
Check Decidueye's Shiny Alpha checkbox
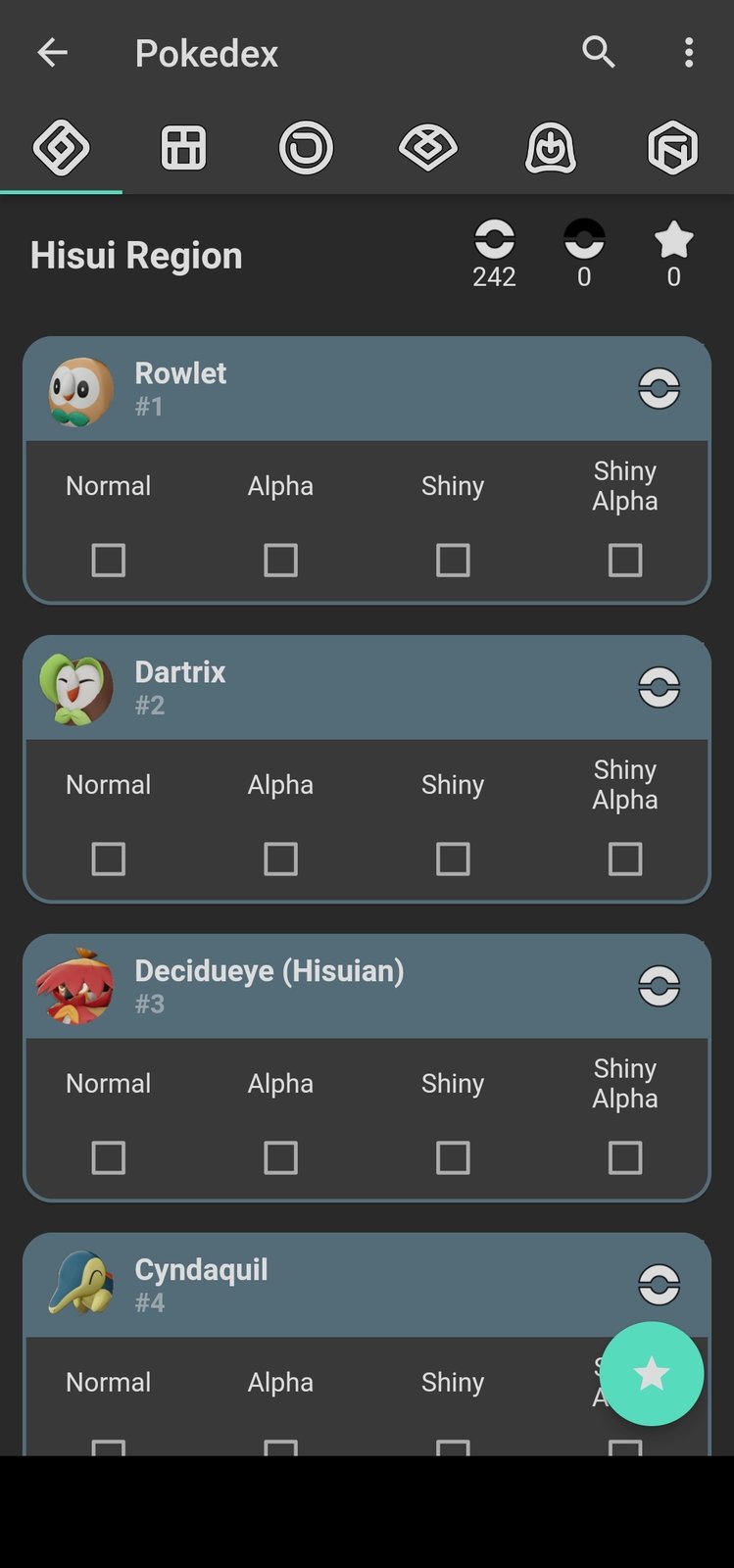625,1158
